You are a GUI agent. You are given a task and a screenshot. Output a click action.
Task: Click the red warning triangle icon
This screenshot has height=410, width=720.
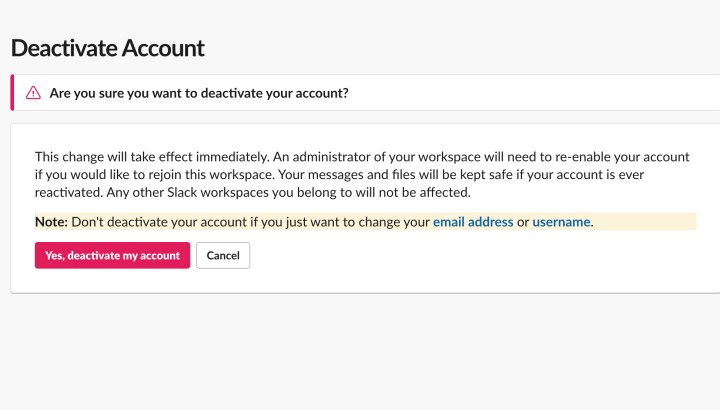[33, 93]
